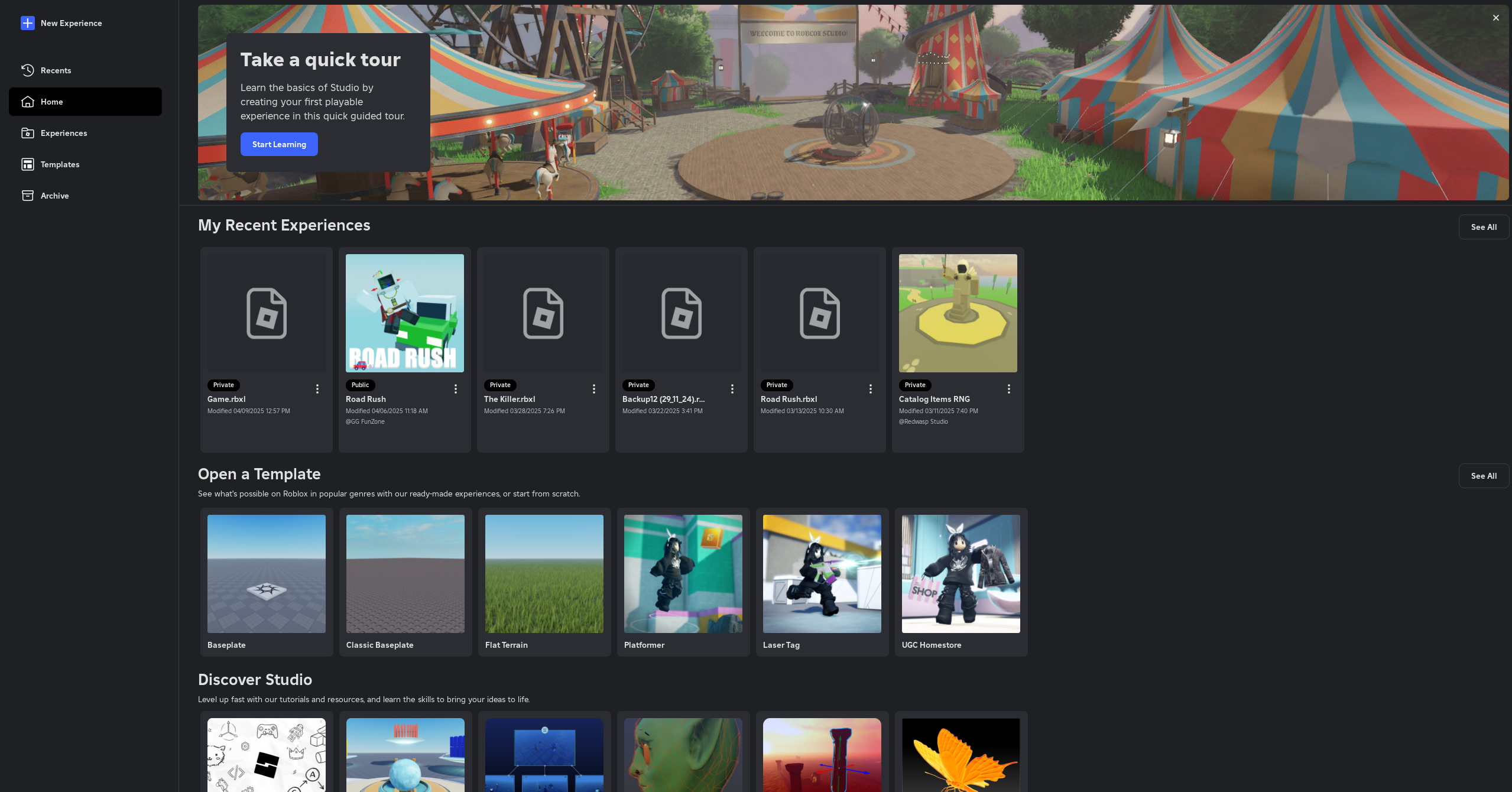Open options menu for Road Rush.rbxl
This screenshot has width=1512, height=792.
point(870,388)
